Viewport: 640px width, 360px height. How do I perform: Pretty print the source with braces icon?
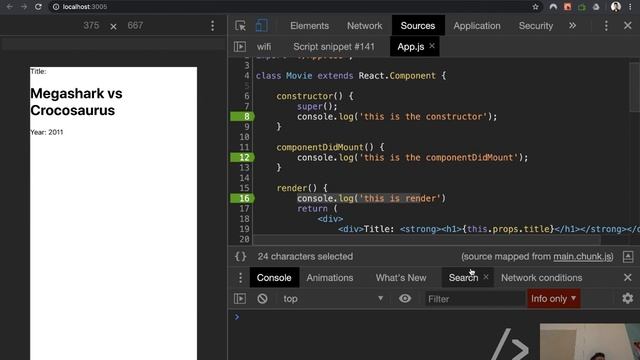tap(240, 256)
